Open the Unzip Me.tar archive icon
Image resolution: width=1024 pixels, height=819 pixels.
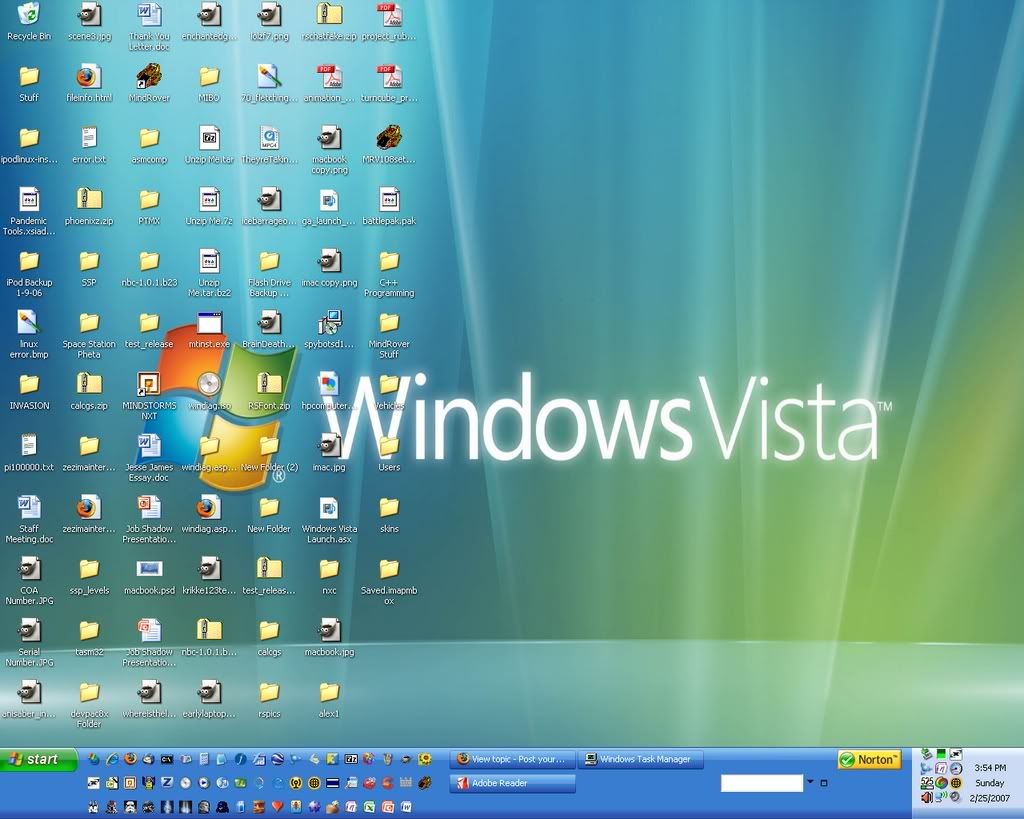coord(209,145)
